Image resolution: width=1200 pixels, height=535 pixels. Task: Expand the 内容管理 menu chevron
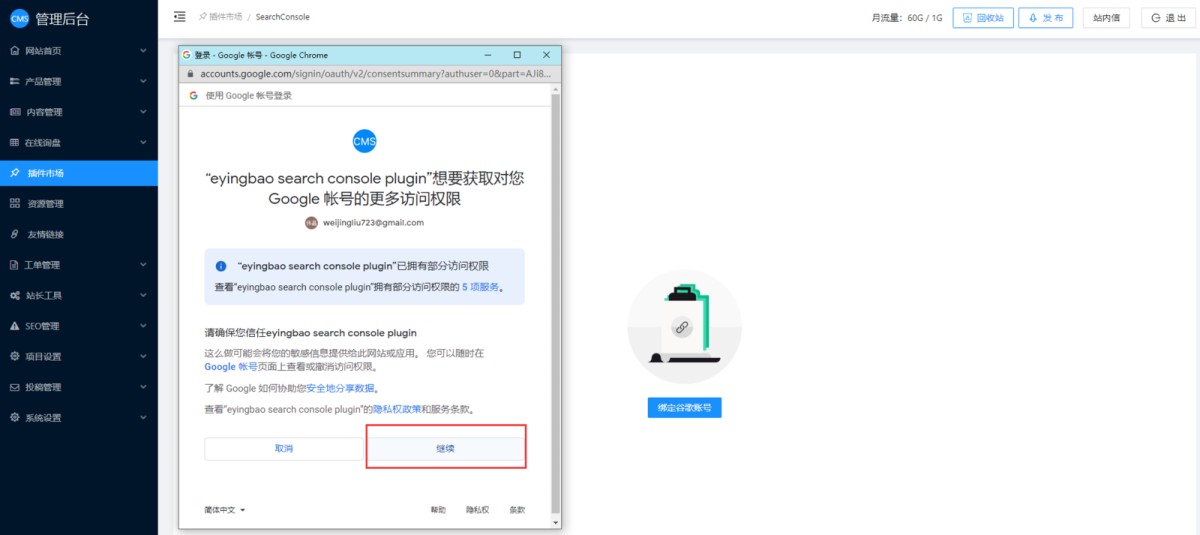[143, 112]
